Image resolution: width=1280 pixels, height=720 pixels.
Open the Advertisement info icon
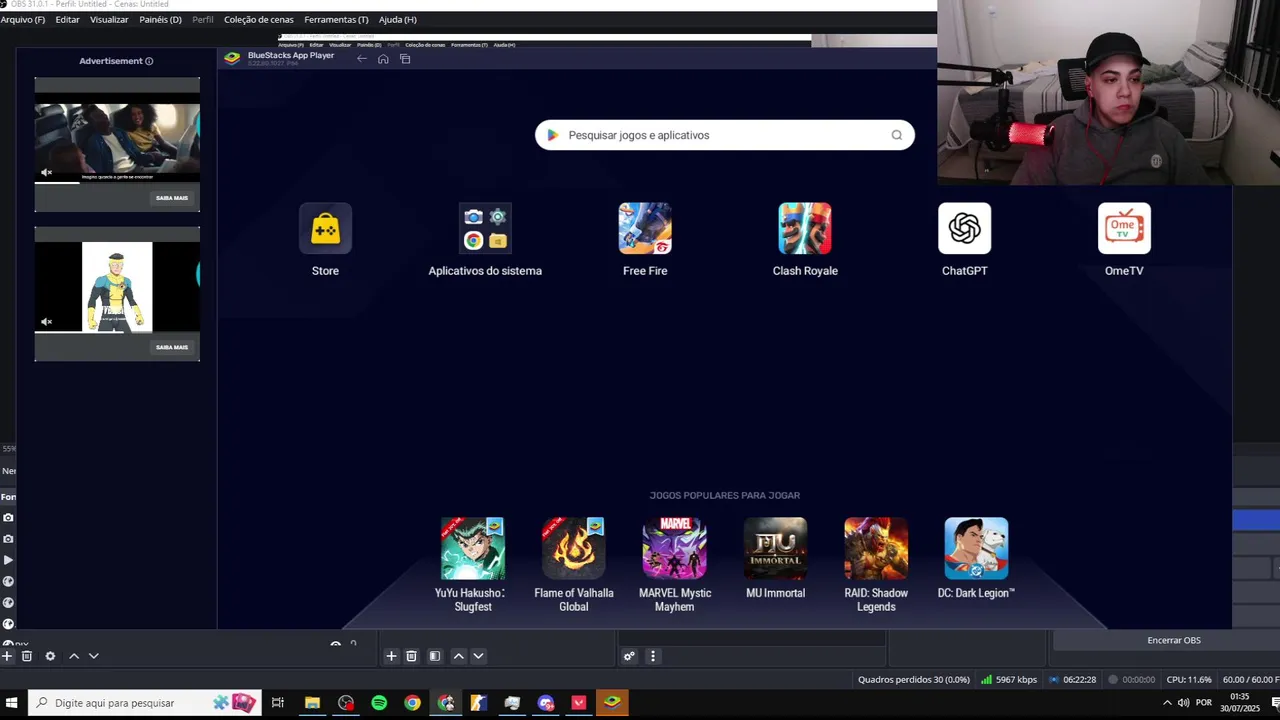[149, 61]
